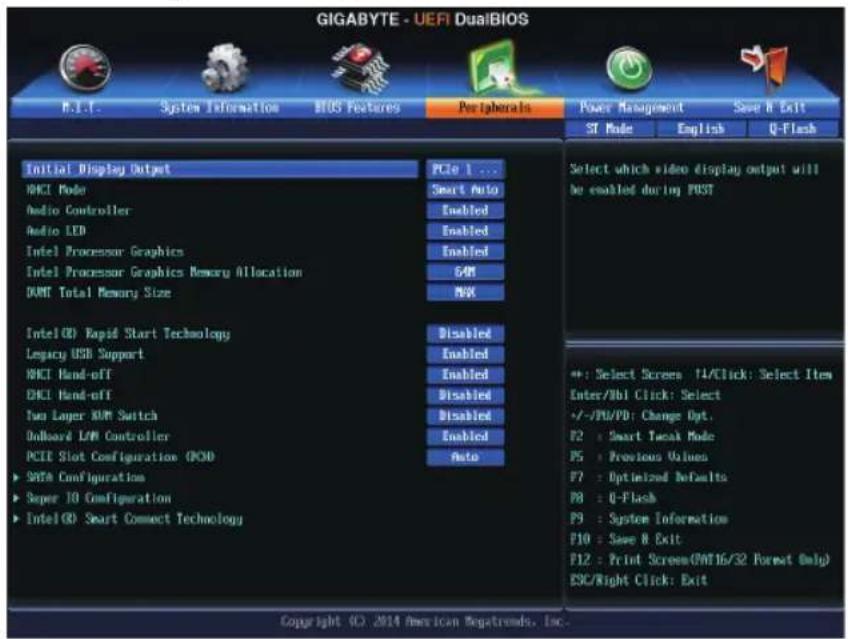The width and height of the screenshot is (848, 639).
Task: Select Intel Rapid Start Technology label
Action: 128,334
